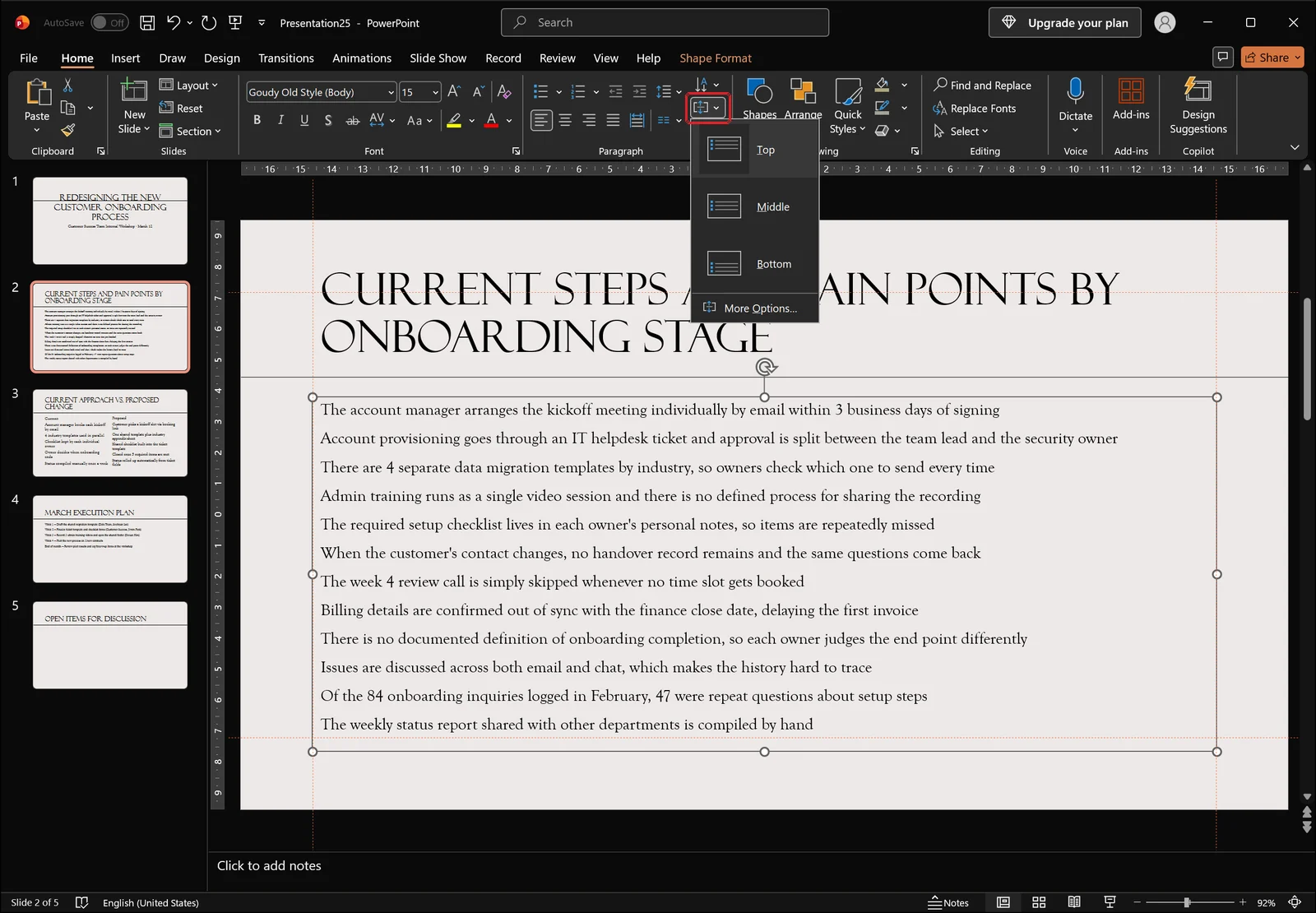The width and height of the screenshot is (1316, 913).
Task: Center align the paragraph text
Action: pyautogui.click(x=565, y=120)
